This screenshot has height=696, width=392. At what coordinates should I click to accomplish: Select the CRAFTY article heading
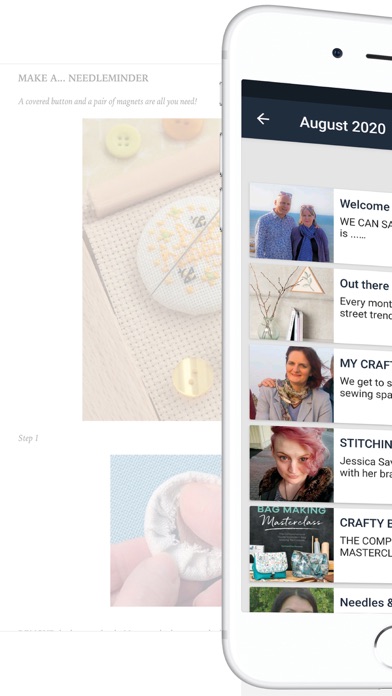point(366,523)
